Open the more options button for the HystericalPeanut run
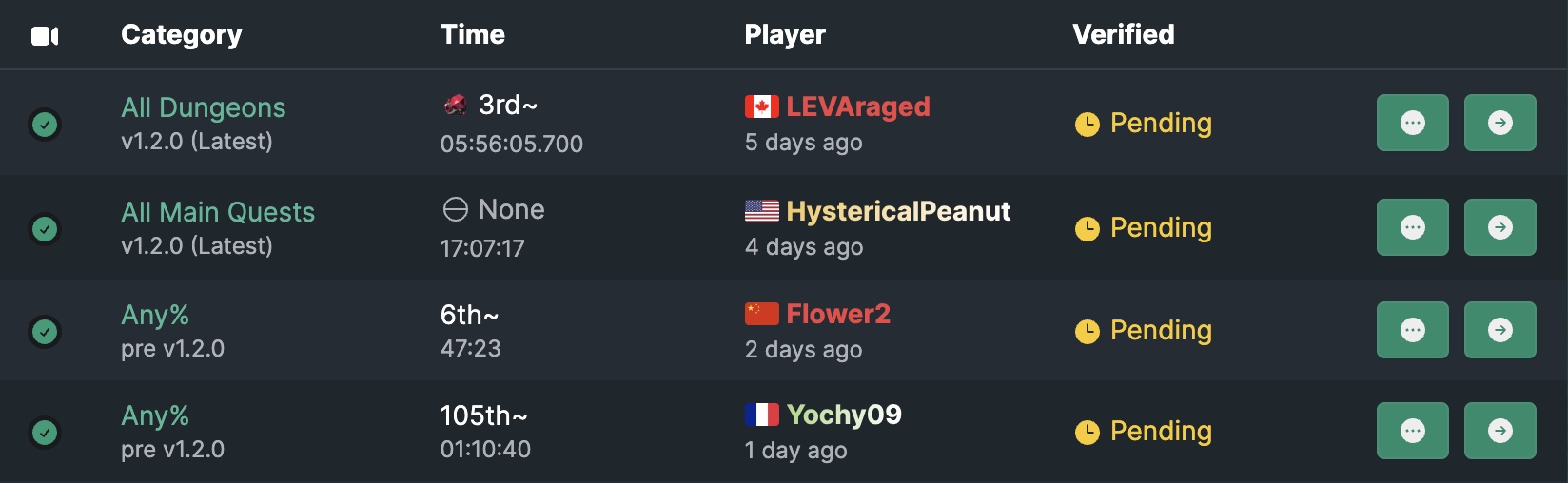Screen dimensions: 1568x483 [1413, 227]
